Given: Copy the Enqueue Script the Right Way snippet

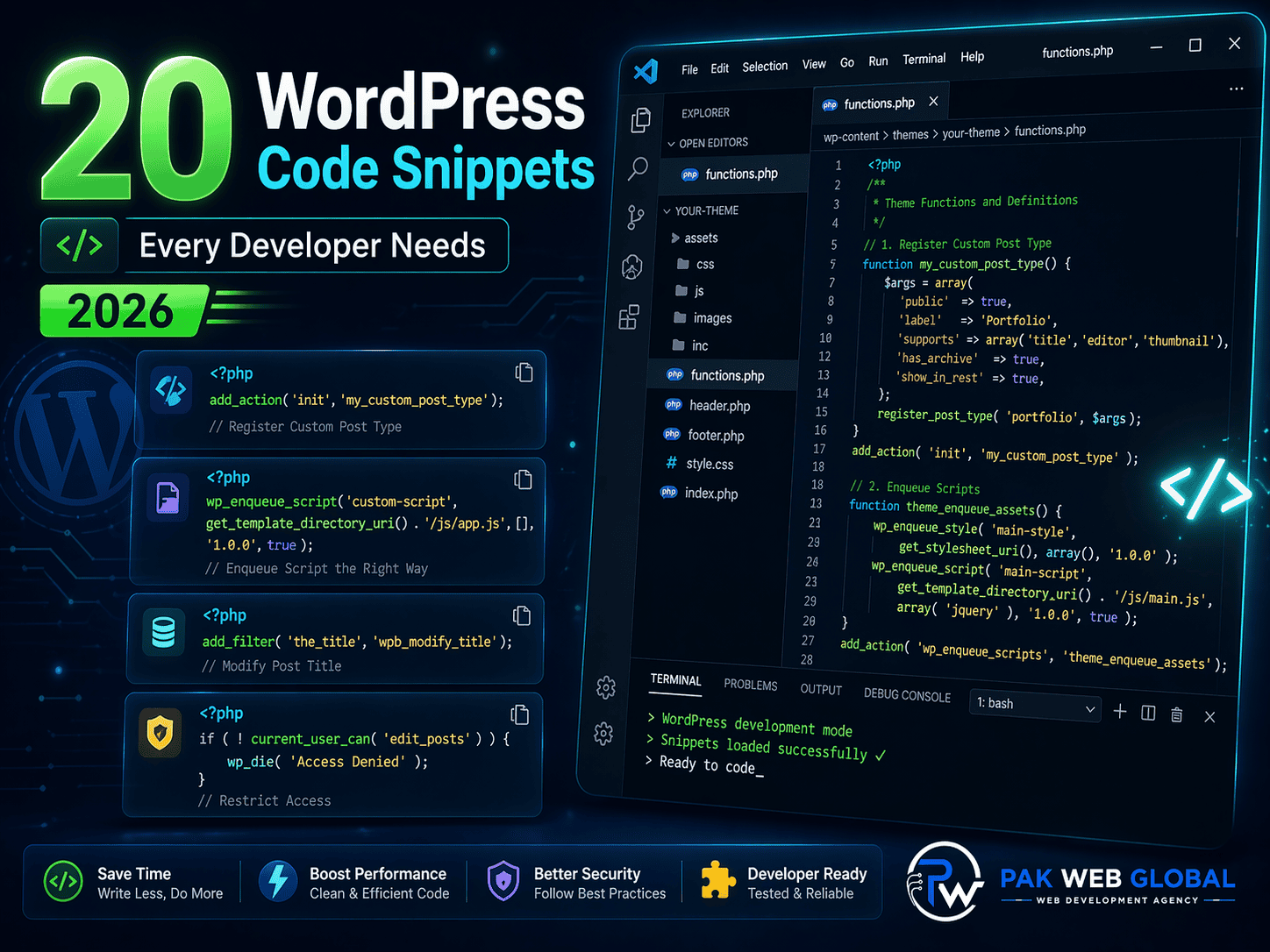Looking at the screenshot, I should pos(523,480).
